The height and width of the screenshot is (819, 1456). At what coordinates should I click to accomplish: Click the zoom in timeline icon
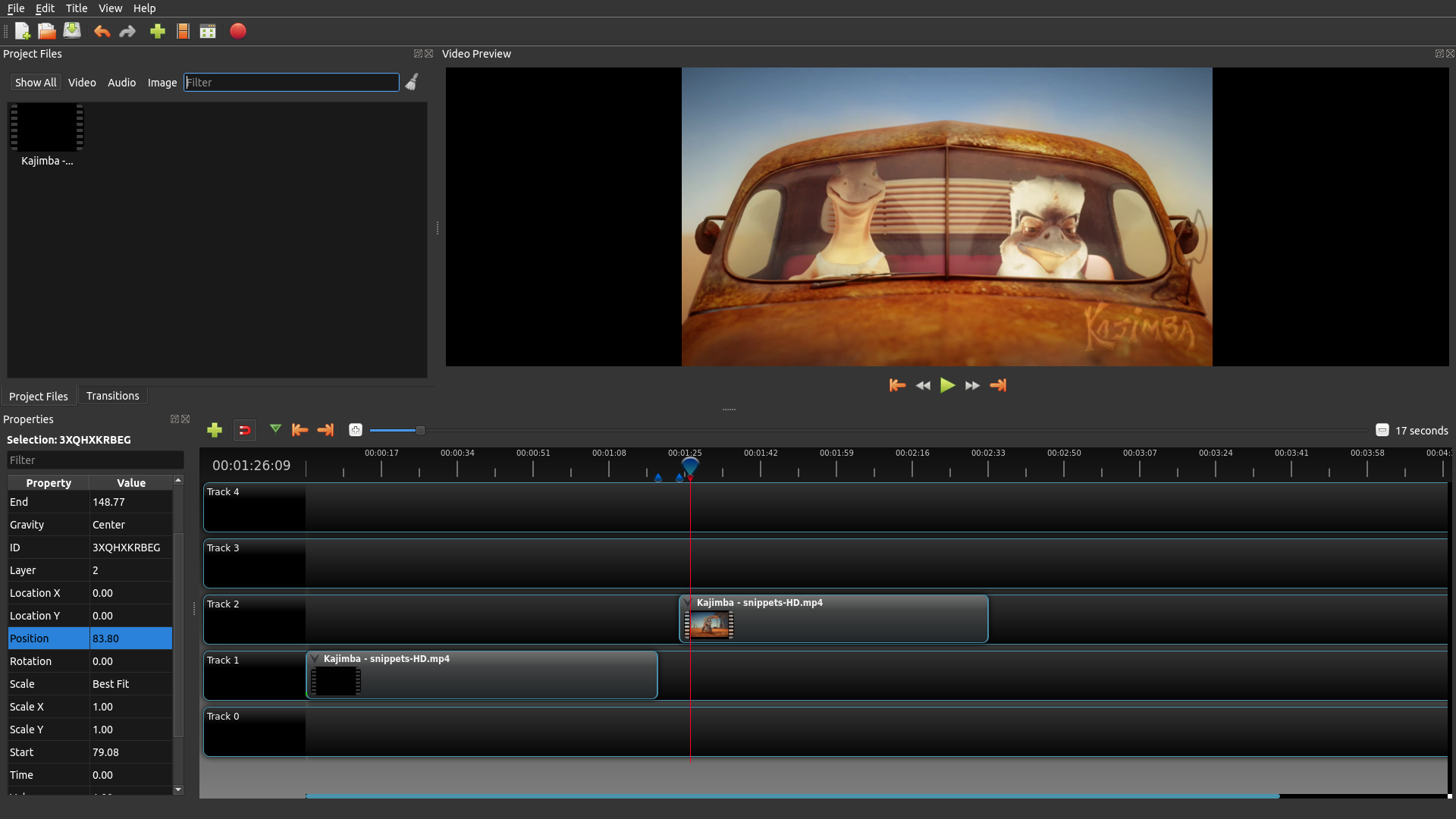pos(355,430)
